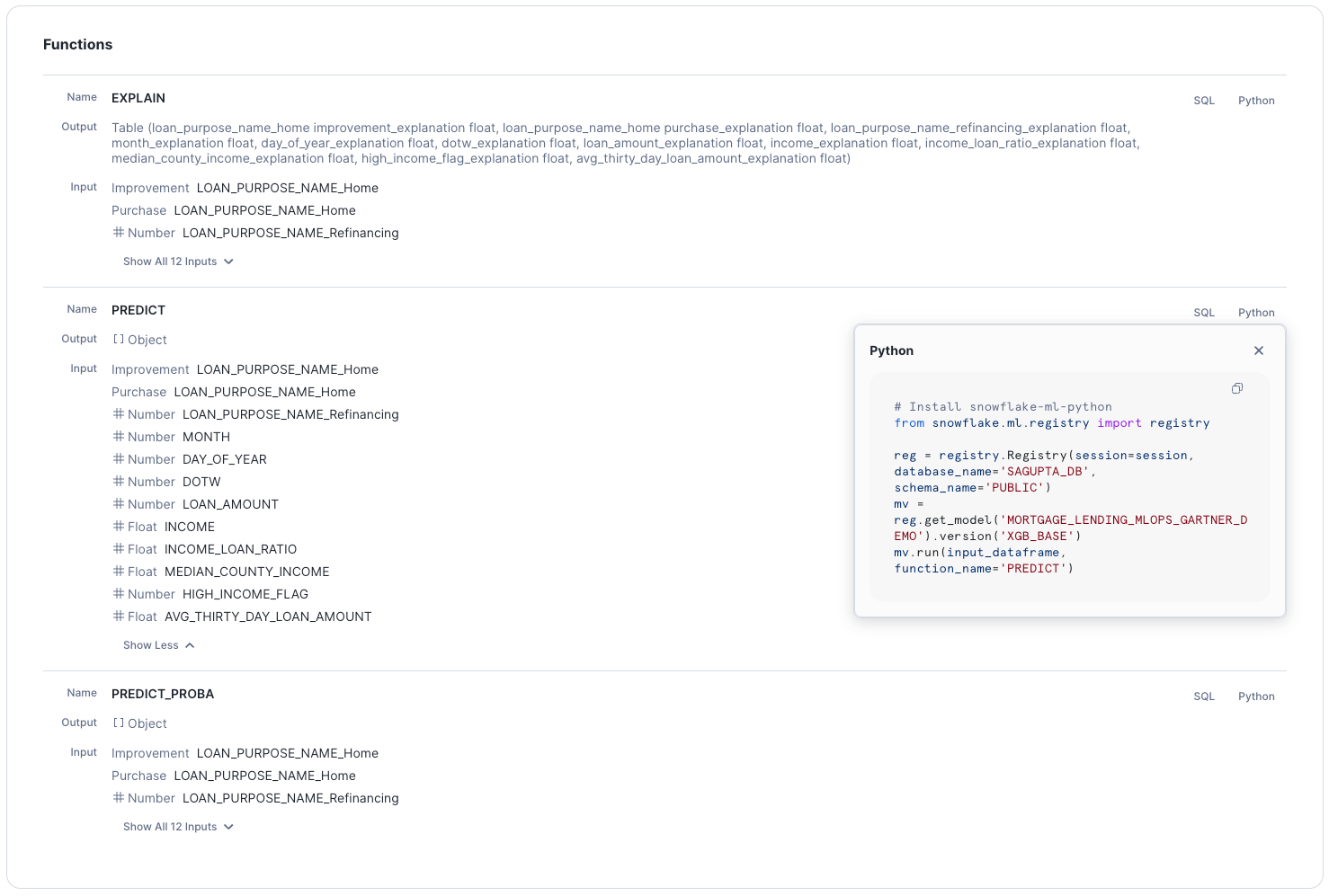Click the DAY_OF_YEAR input name

(x=225, y=459)
